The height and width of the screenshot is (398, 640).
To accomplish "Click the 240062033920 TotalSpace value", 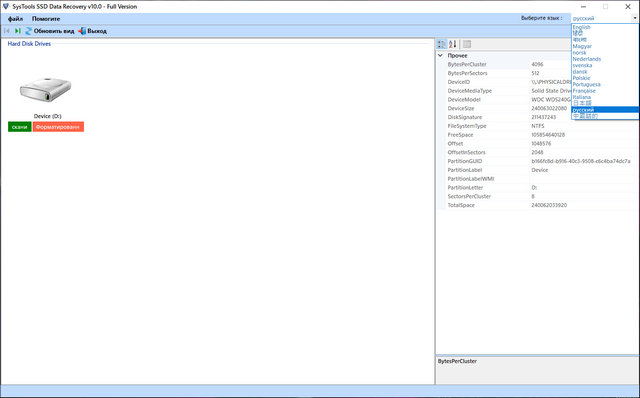I will [x=549, y=205].
